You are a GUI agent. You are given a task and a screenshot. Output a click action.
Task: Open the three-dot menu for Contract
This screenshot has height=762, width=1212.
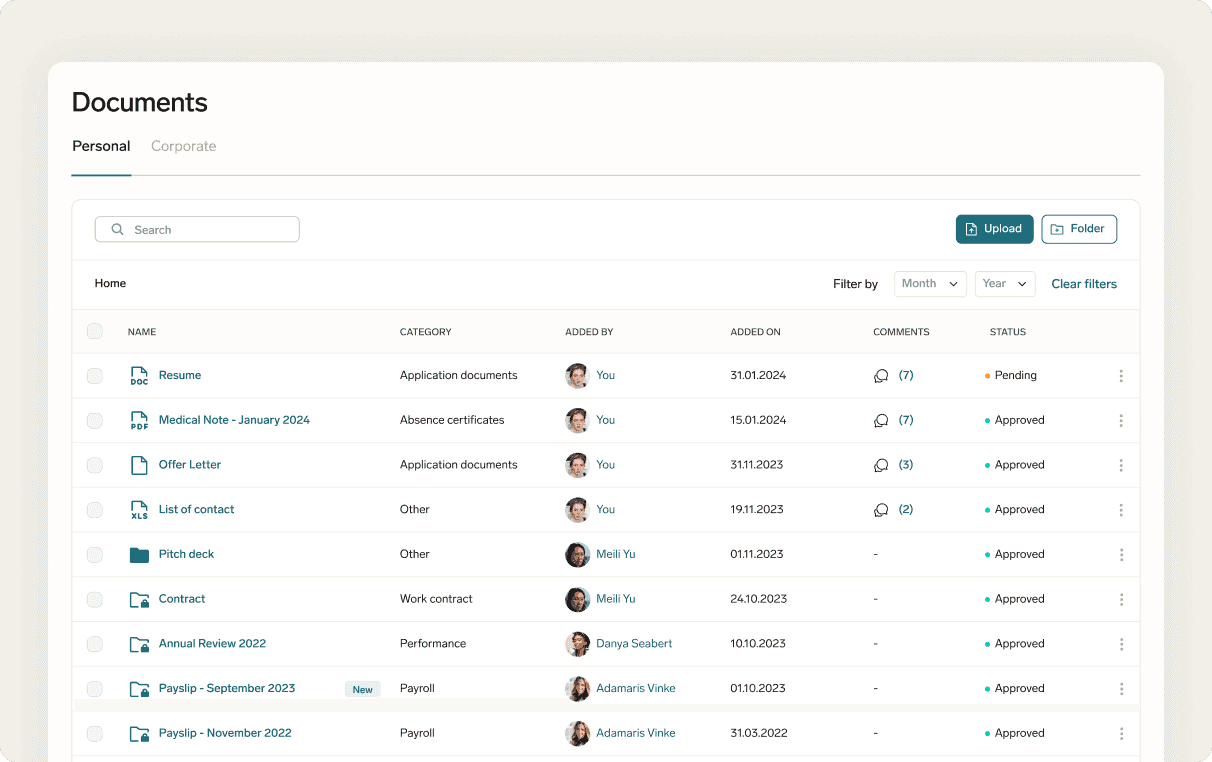1121,600
